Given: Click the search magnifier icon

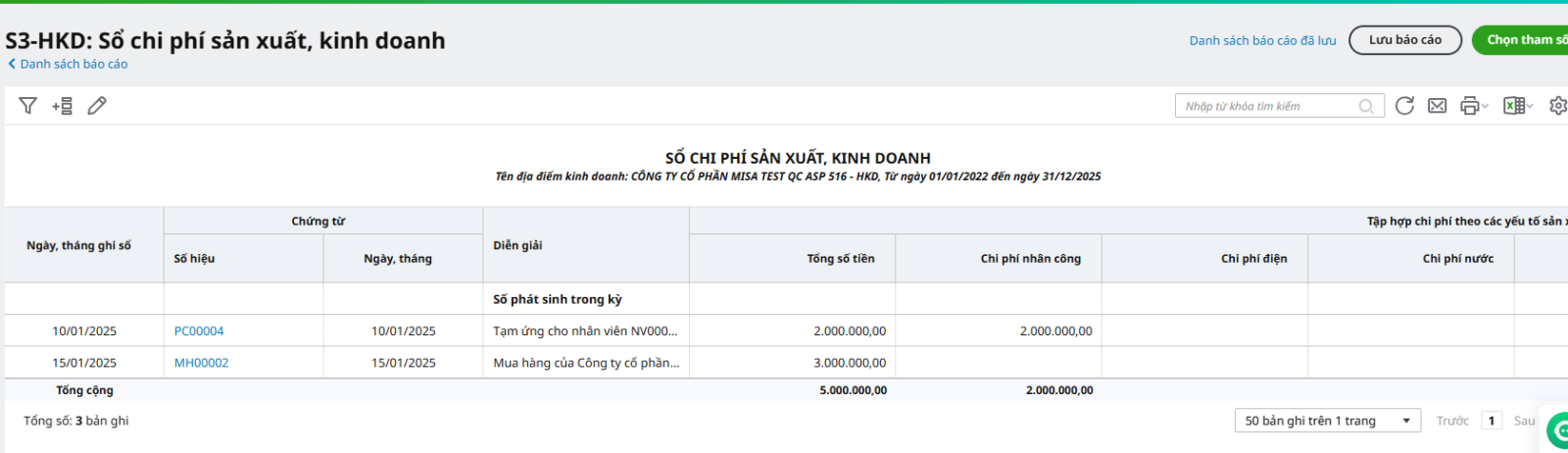Looking at the screenshot, I should (1366, 106).
